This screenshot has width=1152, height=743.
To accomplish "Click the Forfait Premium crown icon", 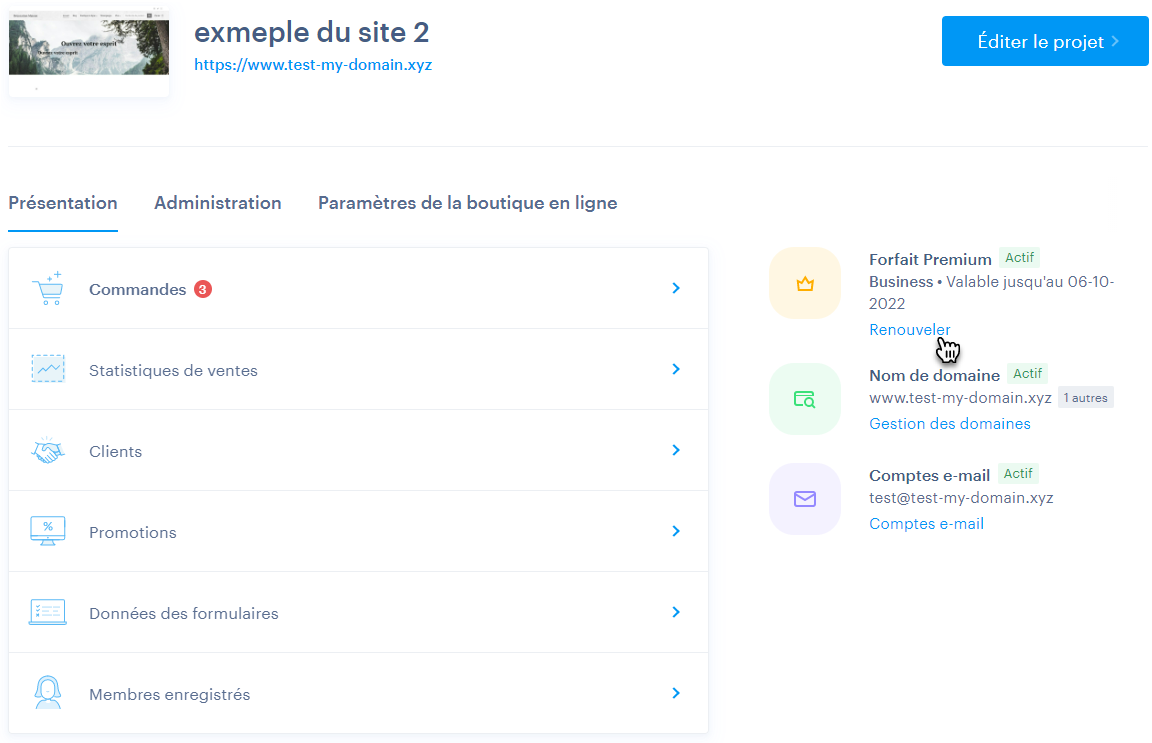I will click(805, 284).
